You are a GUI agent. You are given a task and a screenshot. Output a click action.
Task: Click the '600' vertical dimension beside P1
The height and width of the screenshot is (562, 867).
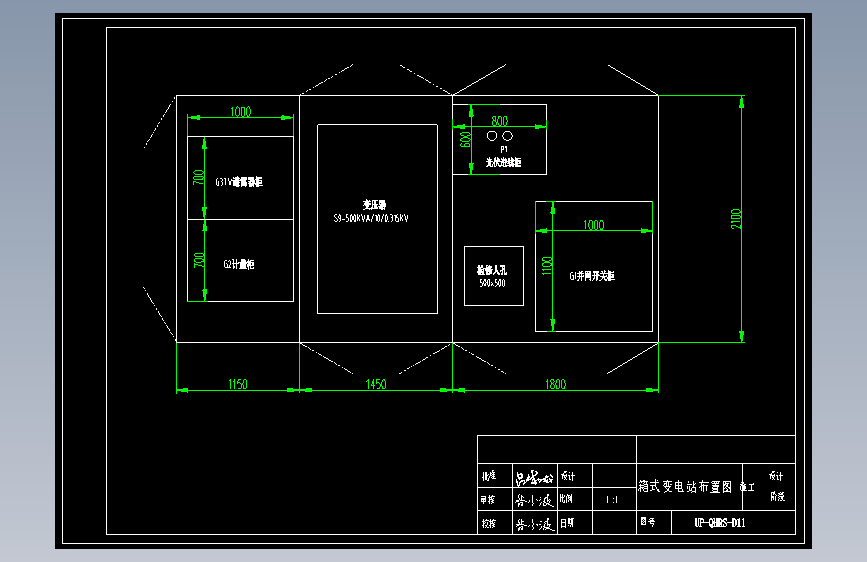(x=466, y=139)
